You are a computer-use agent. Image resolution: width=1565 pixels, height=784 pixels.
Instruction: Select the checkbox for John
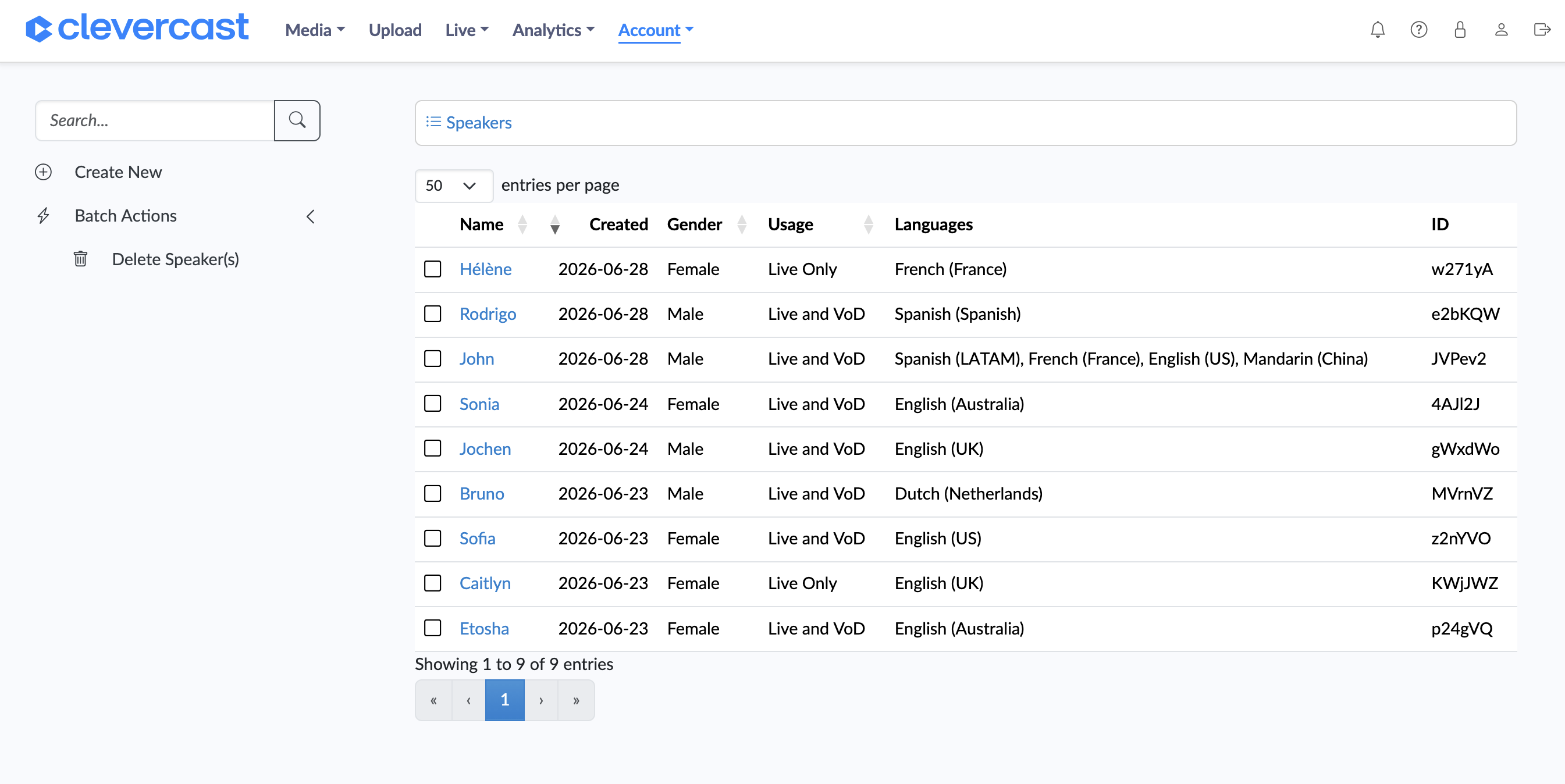pos(433,359)
